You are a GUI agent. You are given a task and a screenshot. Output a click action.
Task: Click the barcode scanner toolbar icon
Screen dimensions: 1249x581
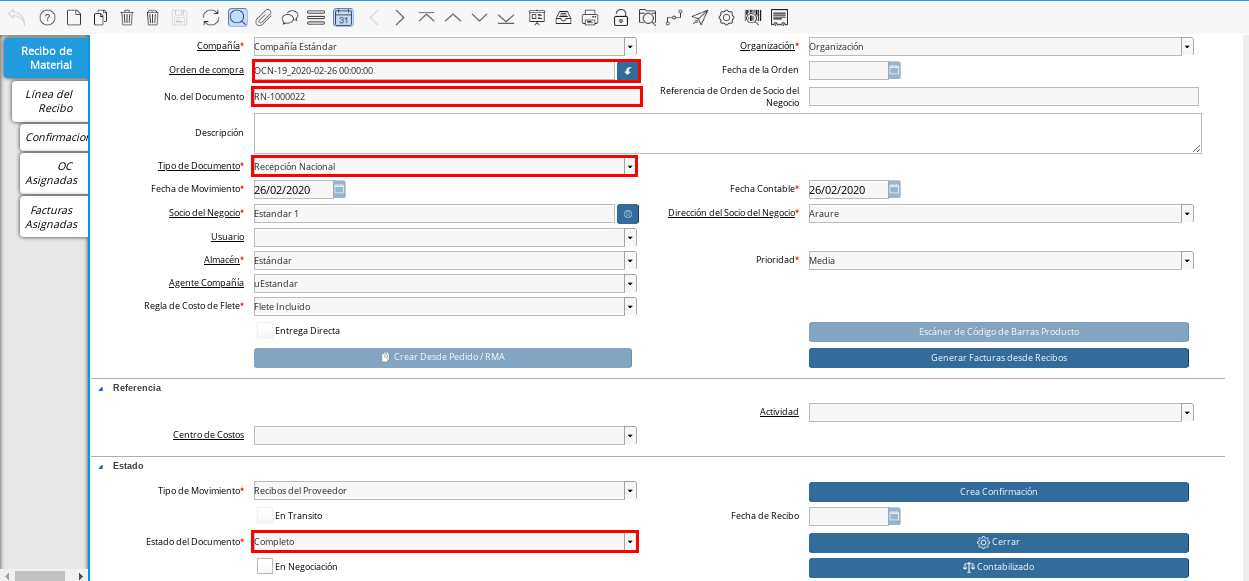point(753,17)
